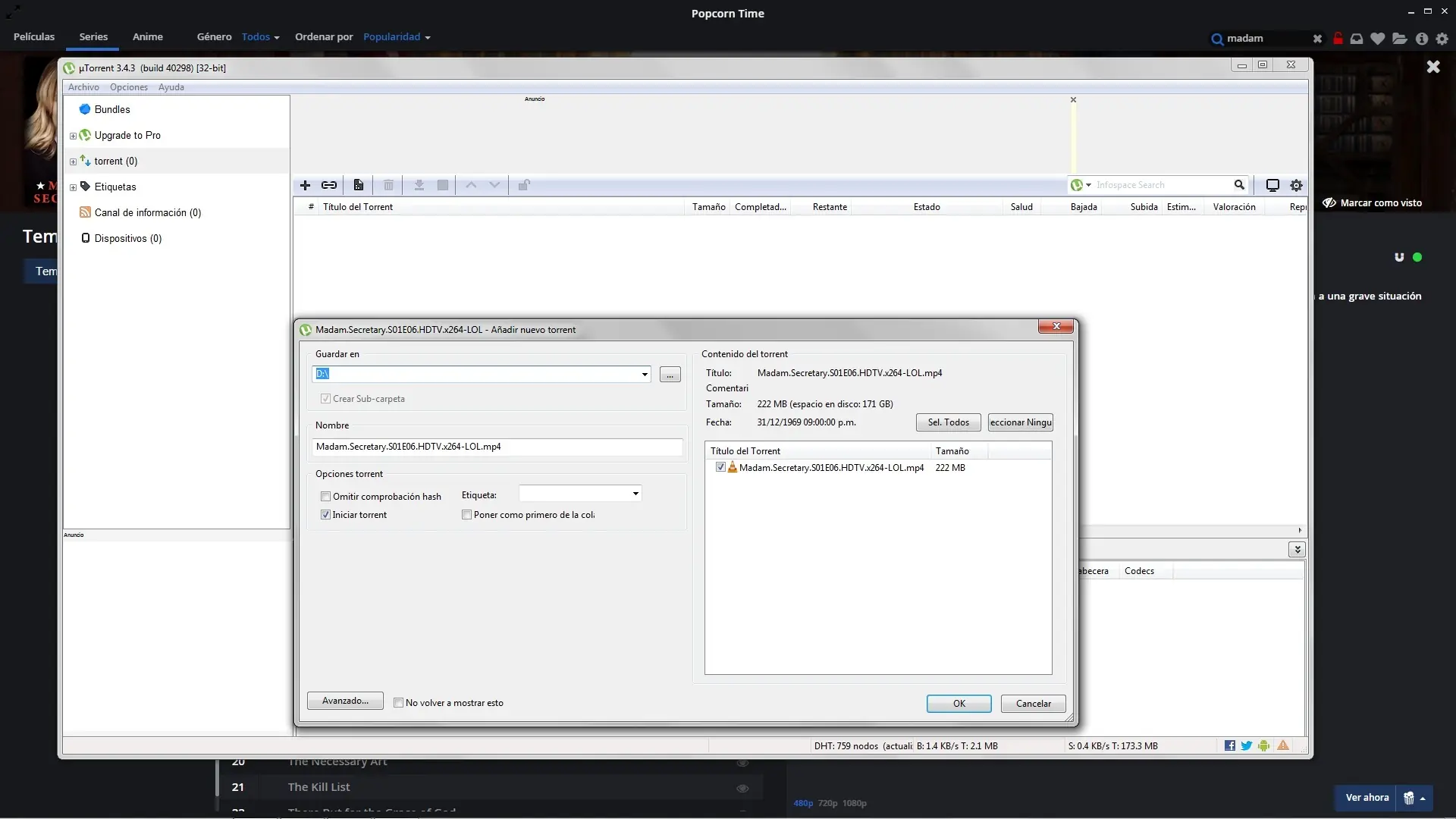The image size is (1456, 819).
Task: Expand the torrent (0) tree node
Action: pyautogui.click(x=73, y=162)
